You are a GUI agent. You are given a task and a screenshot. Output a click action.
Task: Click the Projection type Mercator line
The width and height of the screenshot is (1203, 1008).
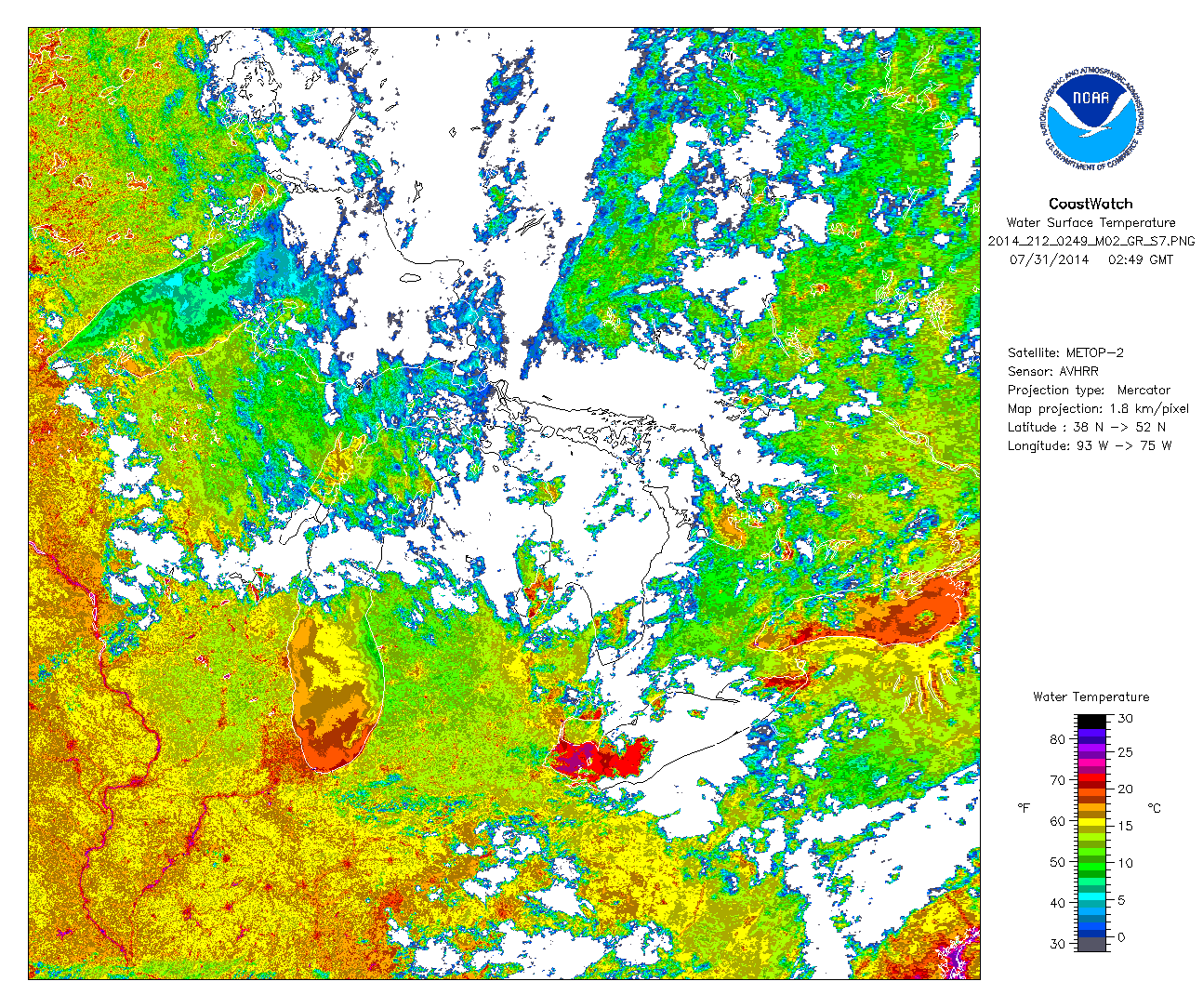pyautogui.click(x=1089, y=391)
